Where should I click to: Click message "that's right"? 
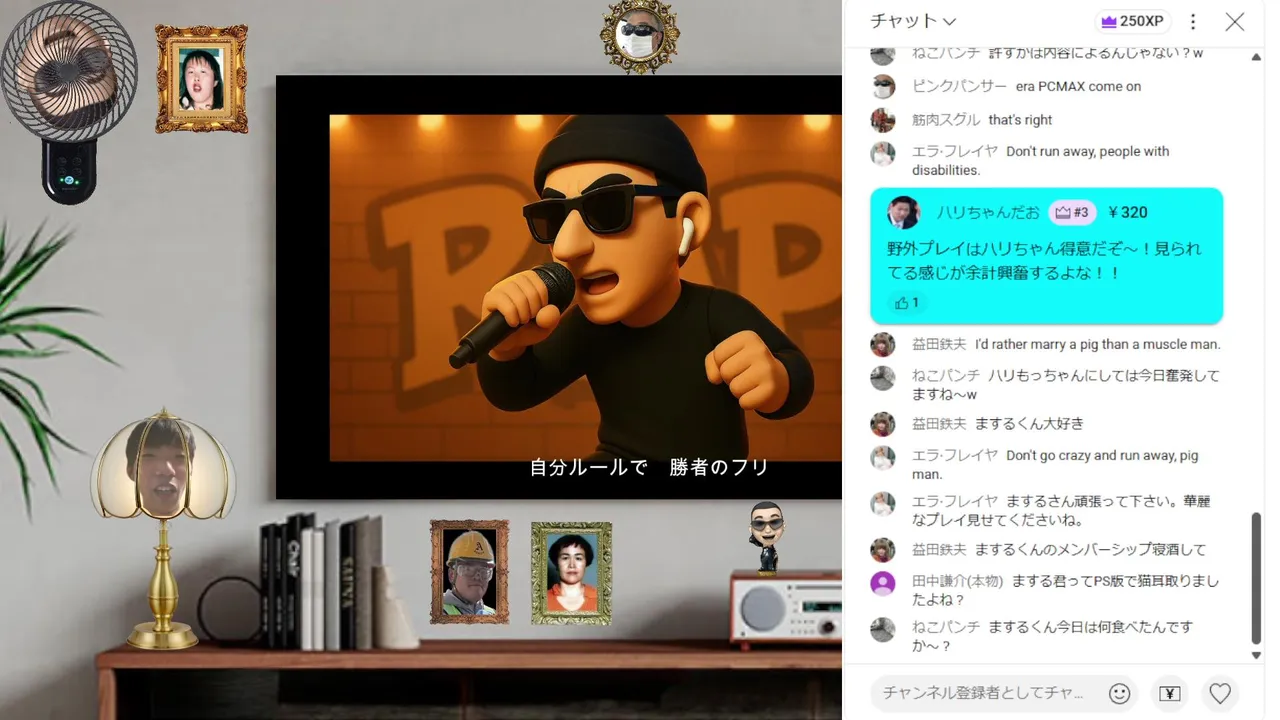coord(1020,120)
